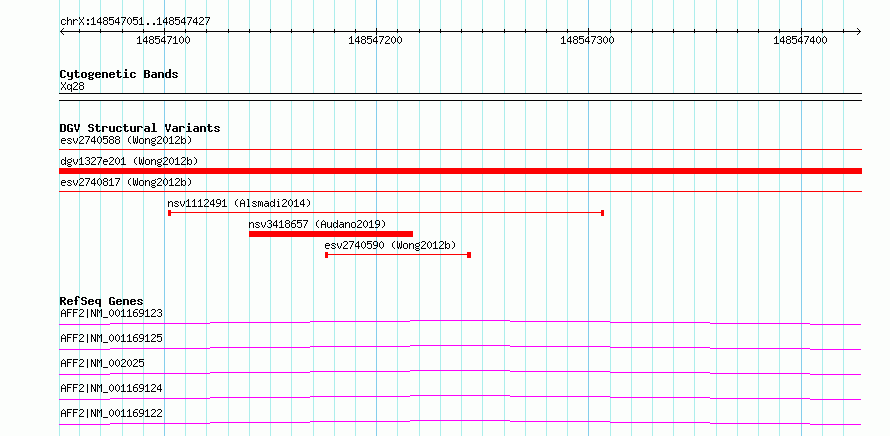Click the thick red dgv1327e201 bar

point(461,171)
